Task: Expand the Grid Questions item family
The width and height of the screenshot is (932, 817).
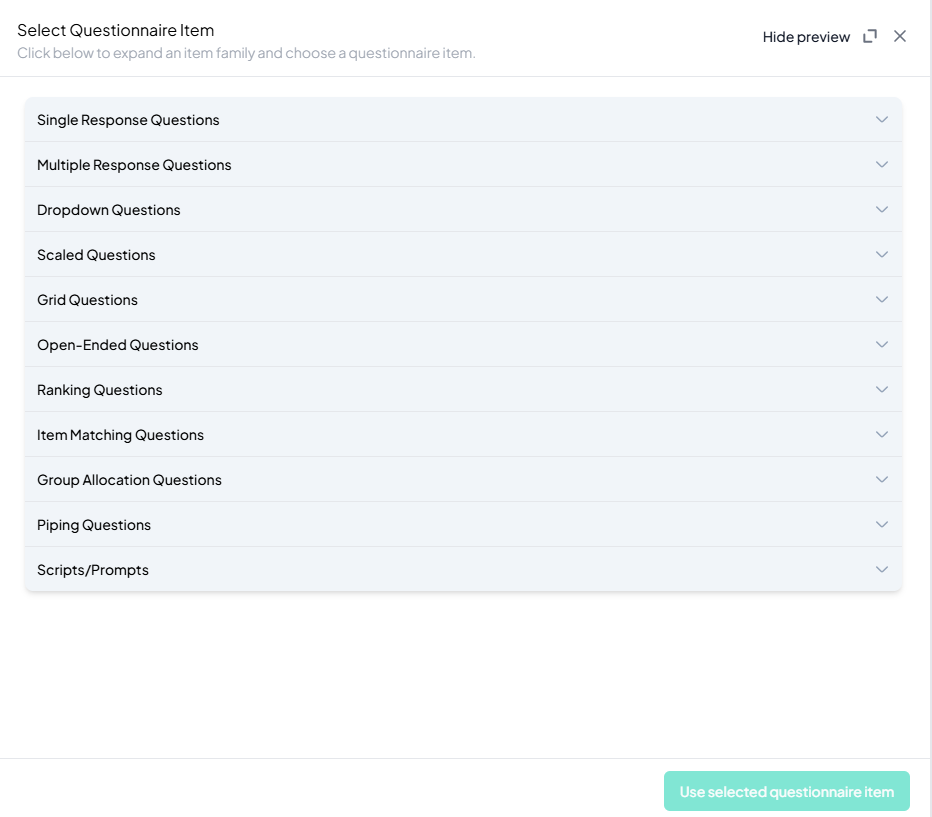Action: tap(87, 300)
